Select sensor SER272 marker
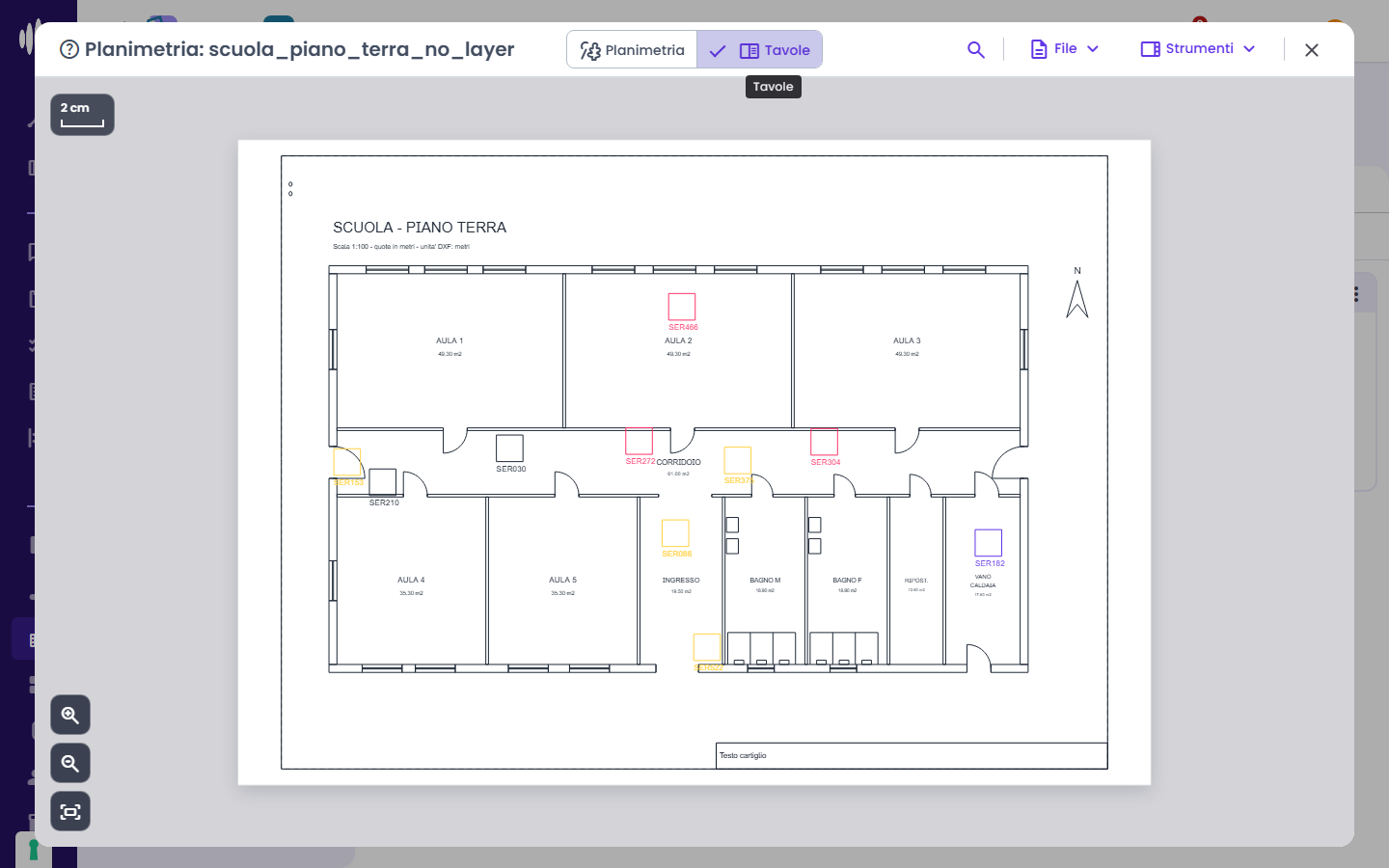Screen dimensions: 1389x868 639,441
